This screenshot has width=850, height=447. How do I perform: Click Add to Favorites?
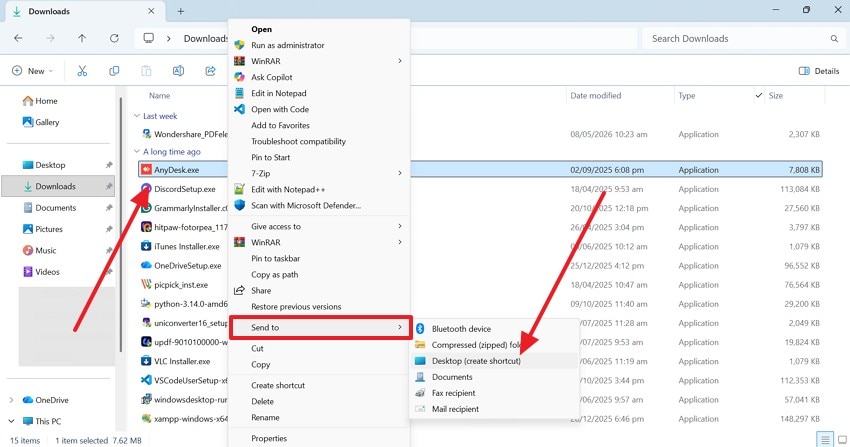tap(319, 125)
